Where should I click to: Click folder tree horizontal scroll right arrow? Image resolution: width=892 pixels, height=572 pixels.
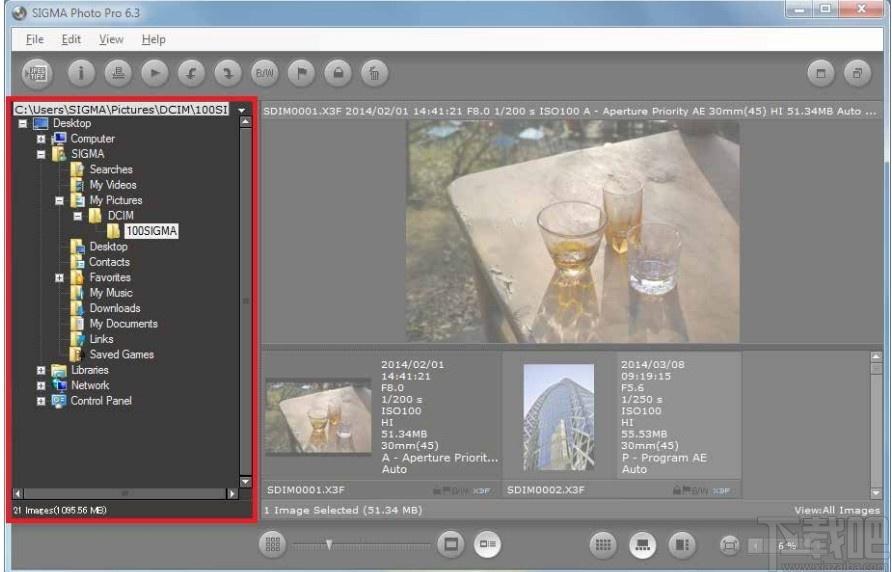[232, 494]
